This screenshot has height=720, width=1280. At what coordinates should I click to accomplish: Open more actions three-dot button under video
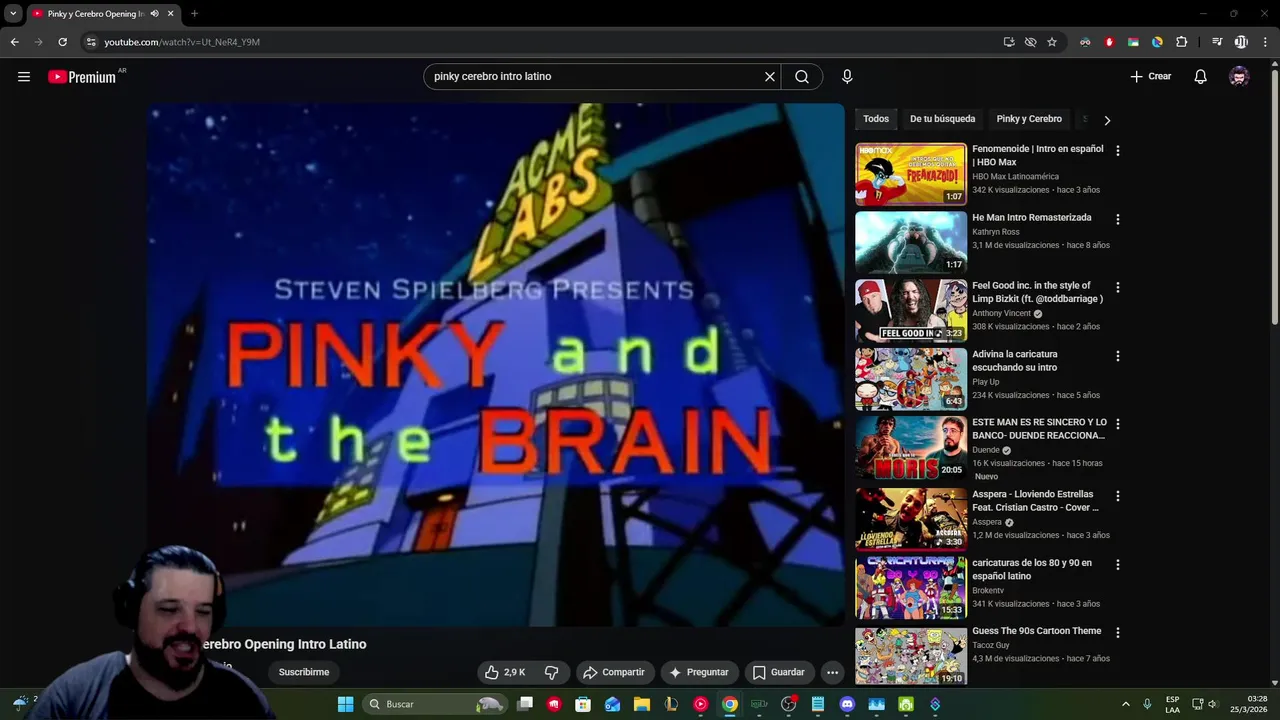[x=832, y=672]
